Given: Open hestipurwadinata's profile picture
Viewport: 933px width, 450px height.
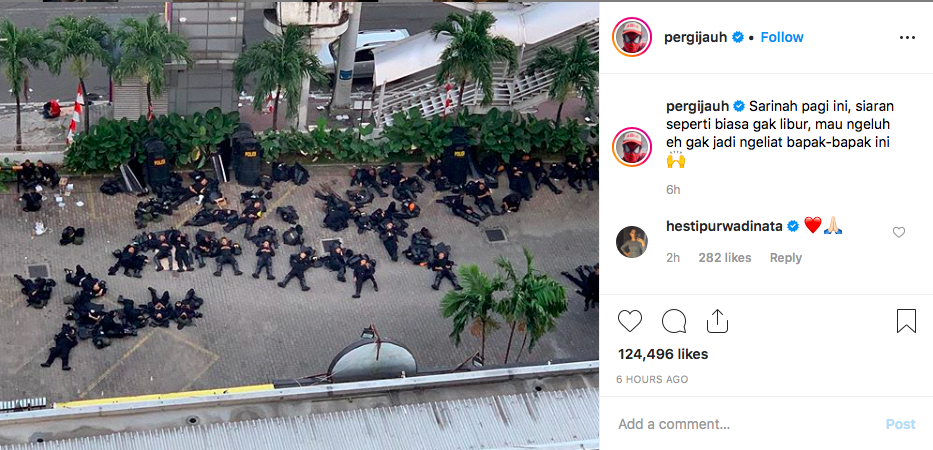Looking at the screenshot, I should click(x=632, y=242).
